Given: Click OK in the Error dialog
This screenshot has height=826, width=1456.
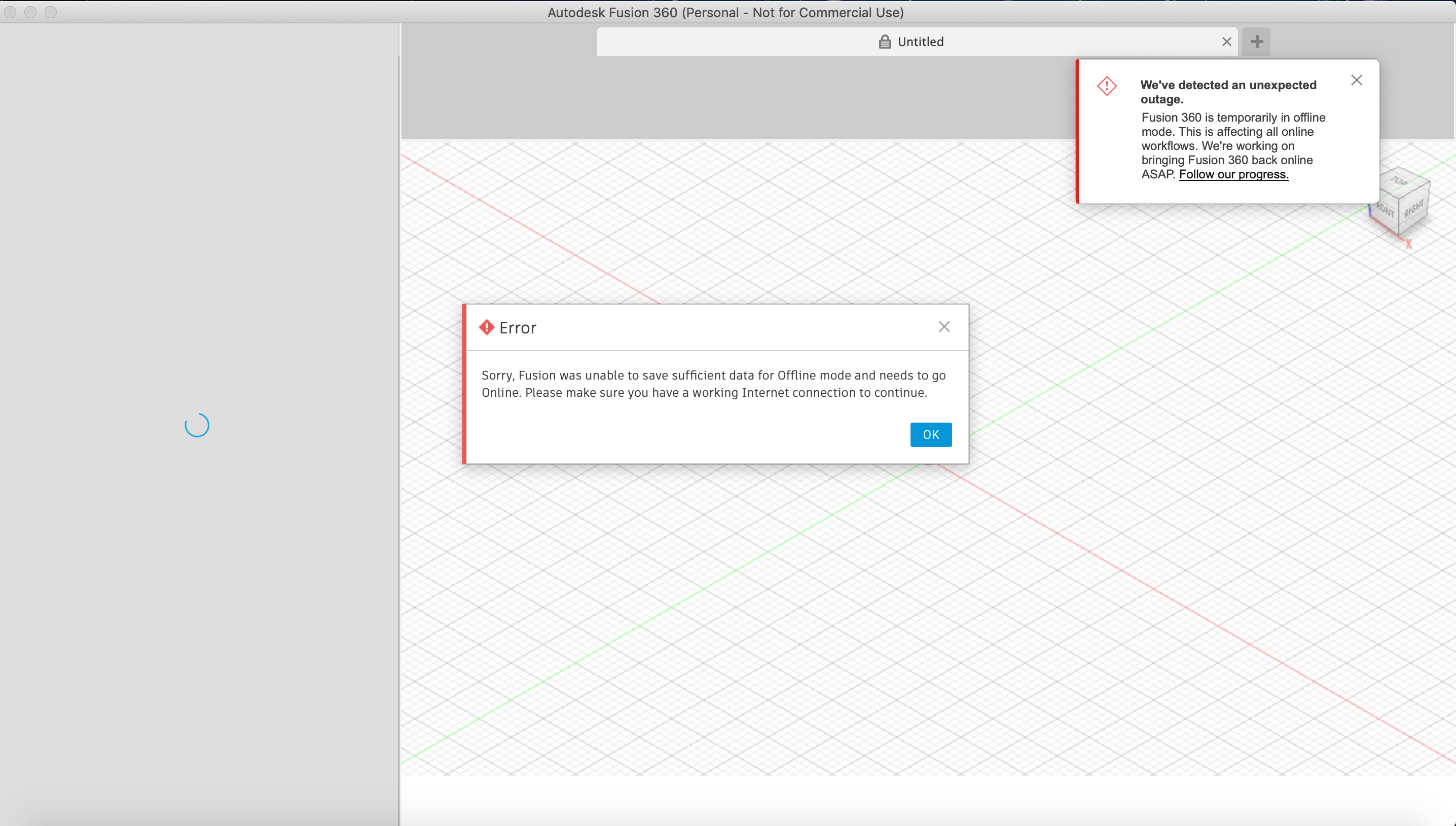Looking at the screenshot, I should click(x=931, y=435).
